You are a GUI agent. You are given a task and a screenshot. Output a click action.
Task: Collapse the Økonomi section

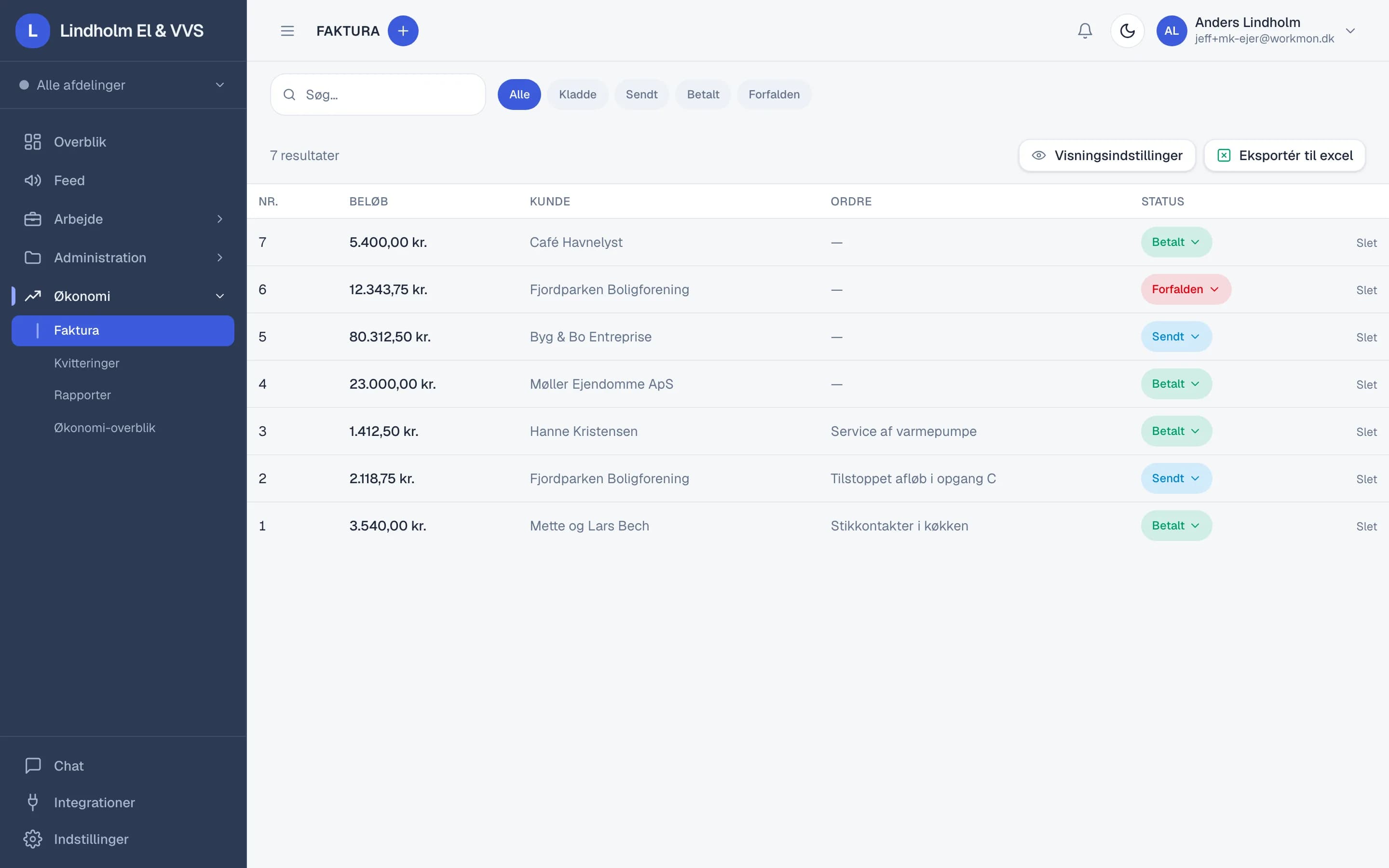[x=123, y=296]
